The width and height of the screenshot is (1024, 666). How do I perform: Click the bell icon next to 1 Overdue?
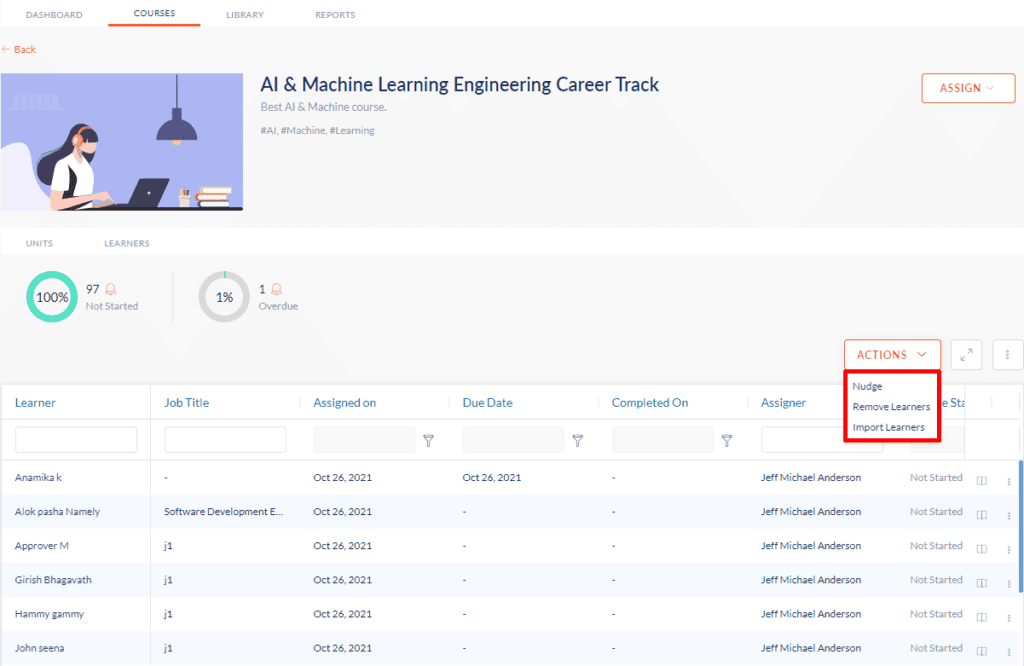click(276, 289)
